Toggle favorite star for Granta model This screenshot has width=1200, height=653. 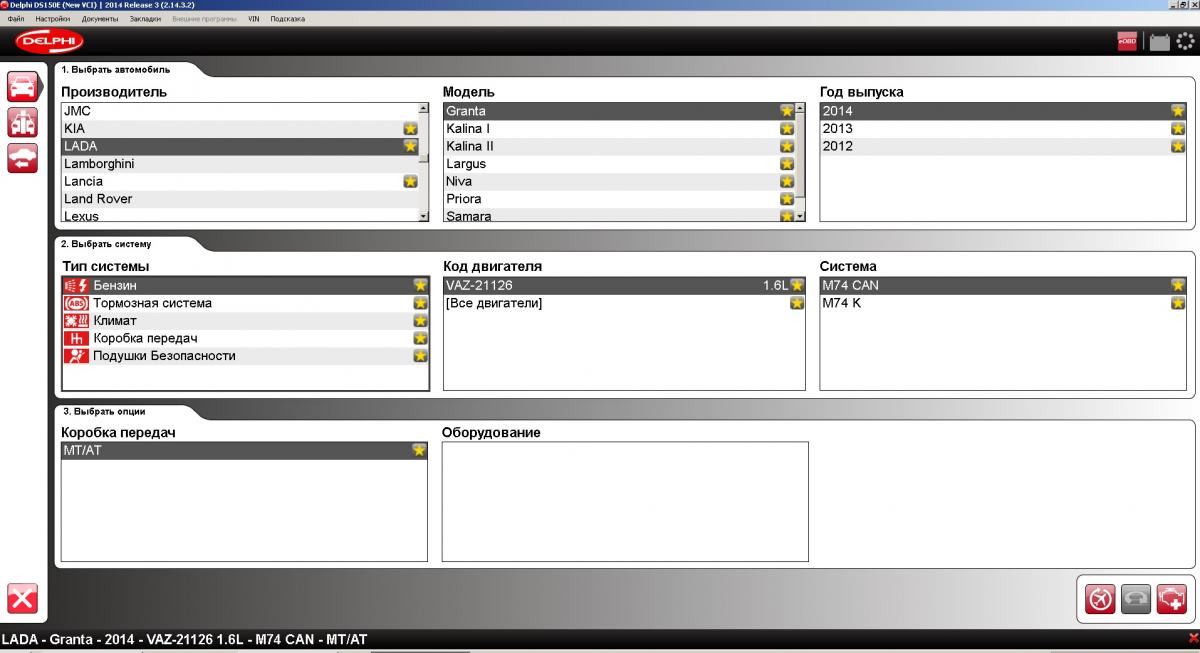[787, 111]
